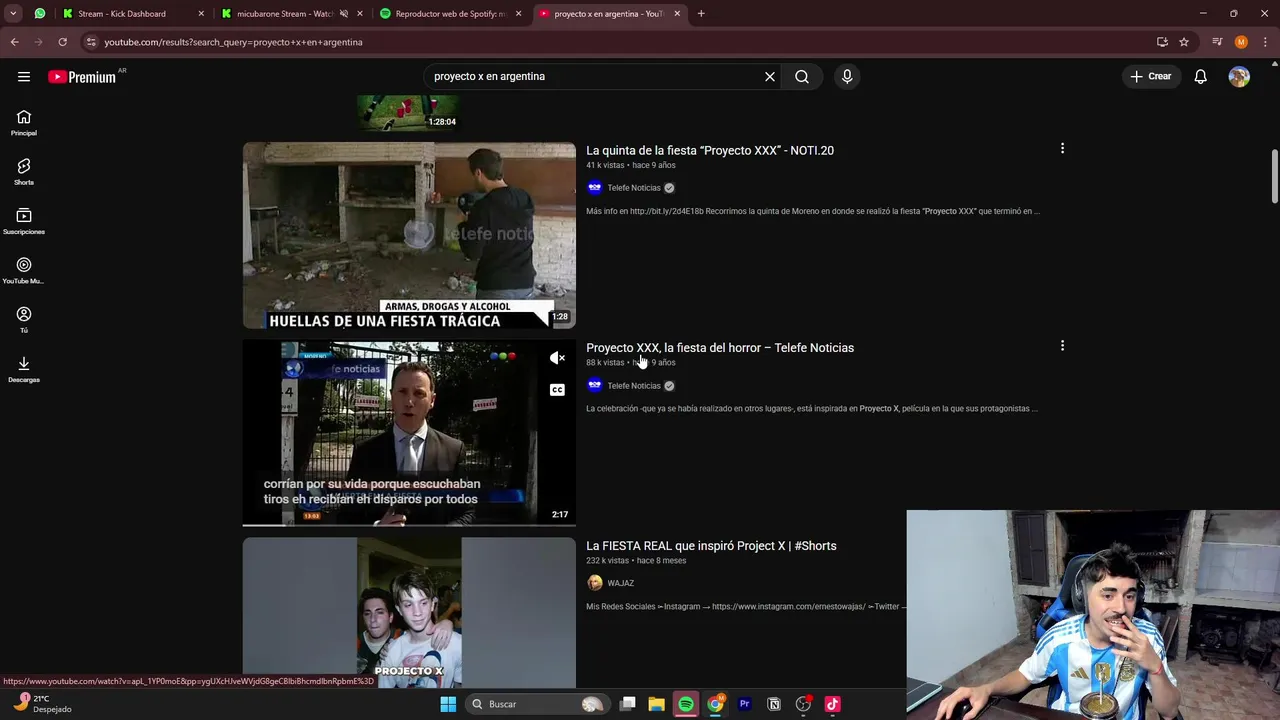Open Windows Start menu
The height and width of the screenshot is (720, 1280).
point(448,704)
